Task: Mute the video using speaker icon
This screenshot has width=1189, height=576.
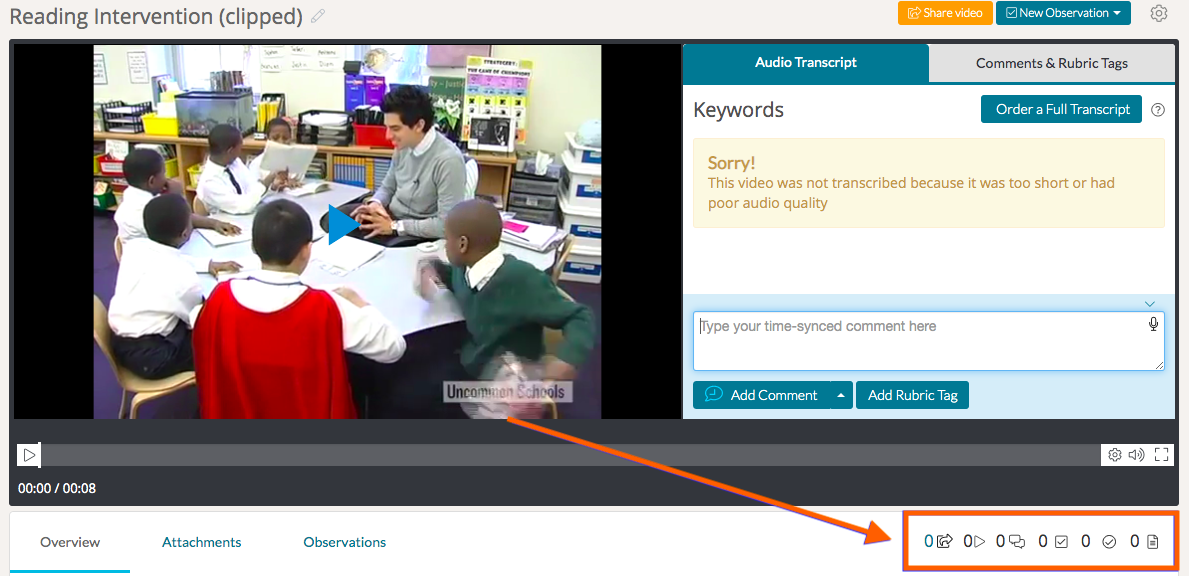Action: coord(1137,455)
